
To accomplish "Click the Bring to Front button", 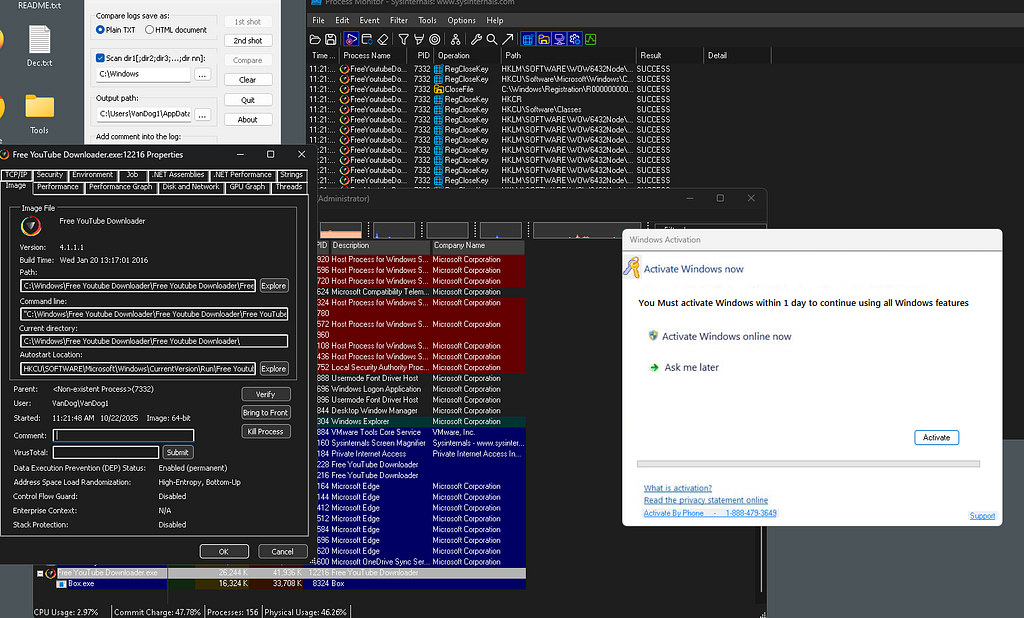I will coord(265,413).
